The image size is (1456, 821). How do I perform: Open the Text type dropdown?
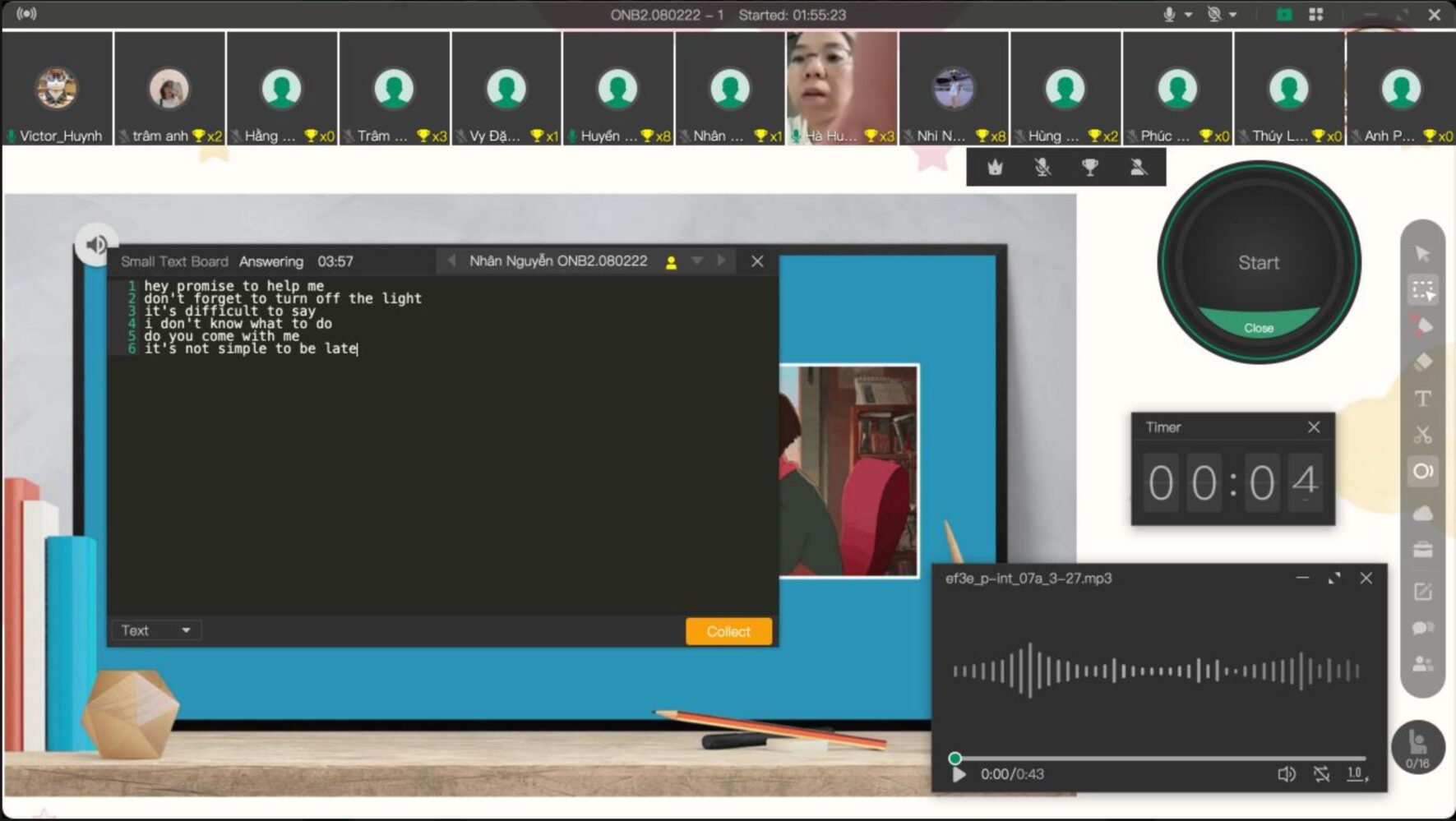click(156, 630)
